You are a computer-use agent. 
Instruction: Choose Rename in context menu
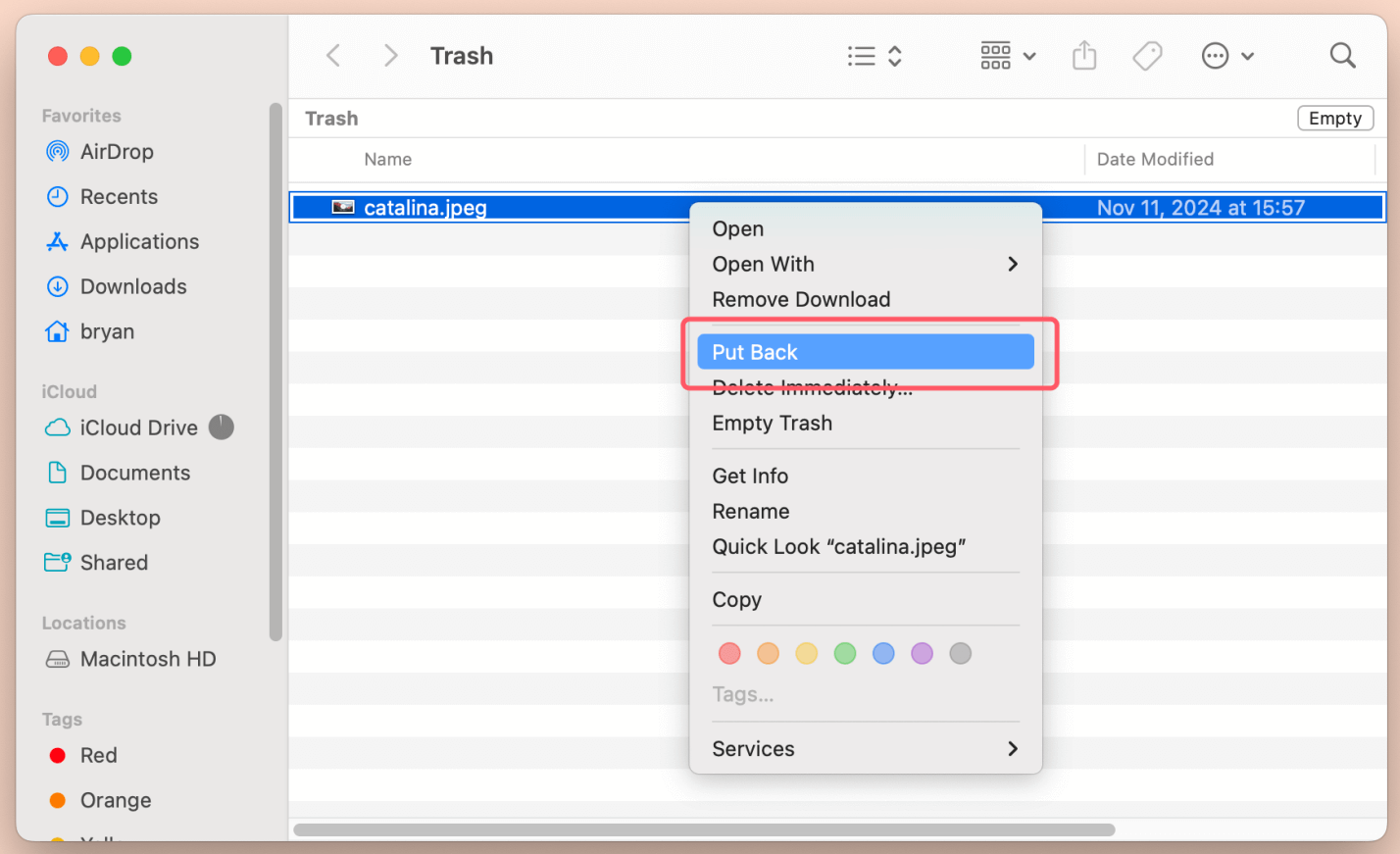point(866,512)
